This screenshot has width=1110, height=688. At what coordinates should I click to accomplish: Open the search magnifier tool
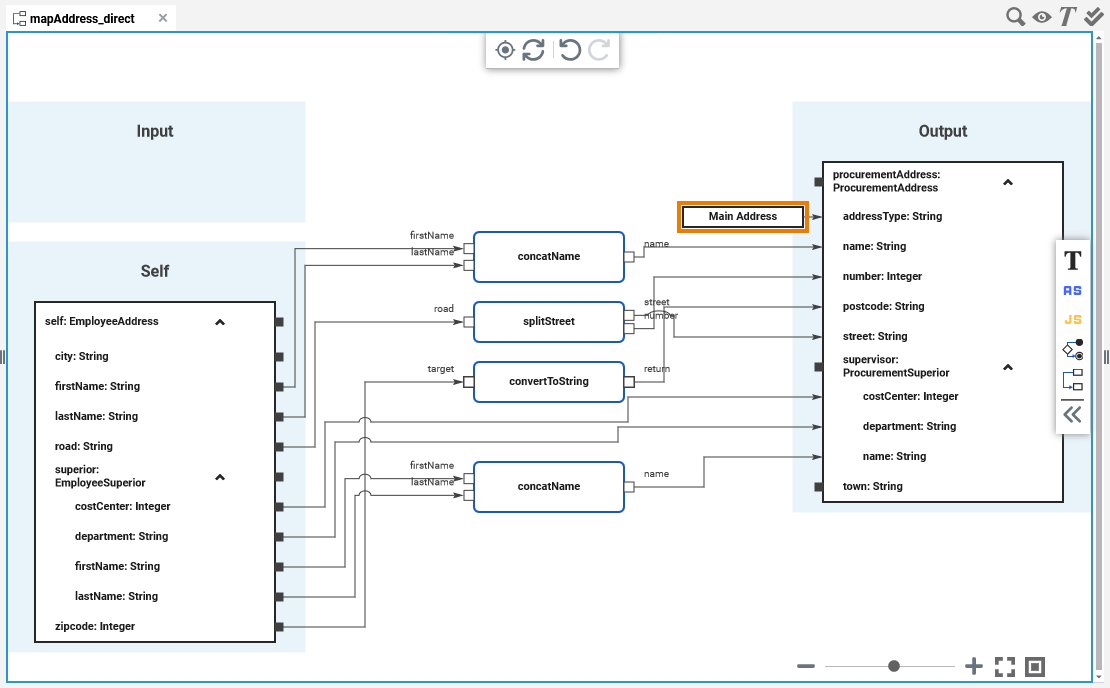1015,17
